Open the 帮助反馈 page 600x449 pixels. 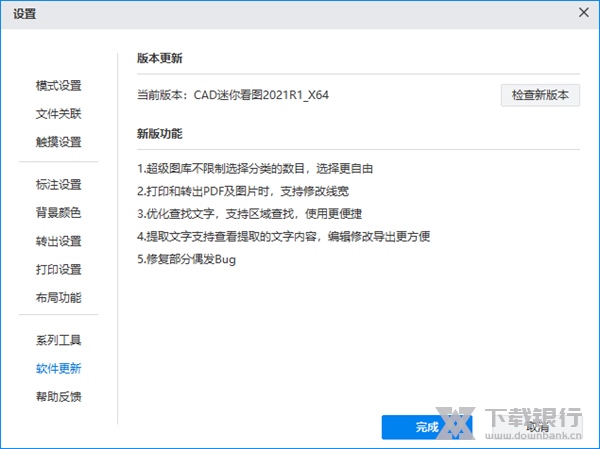pos(58,396)
